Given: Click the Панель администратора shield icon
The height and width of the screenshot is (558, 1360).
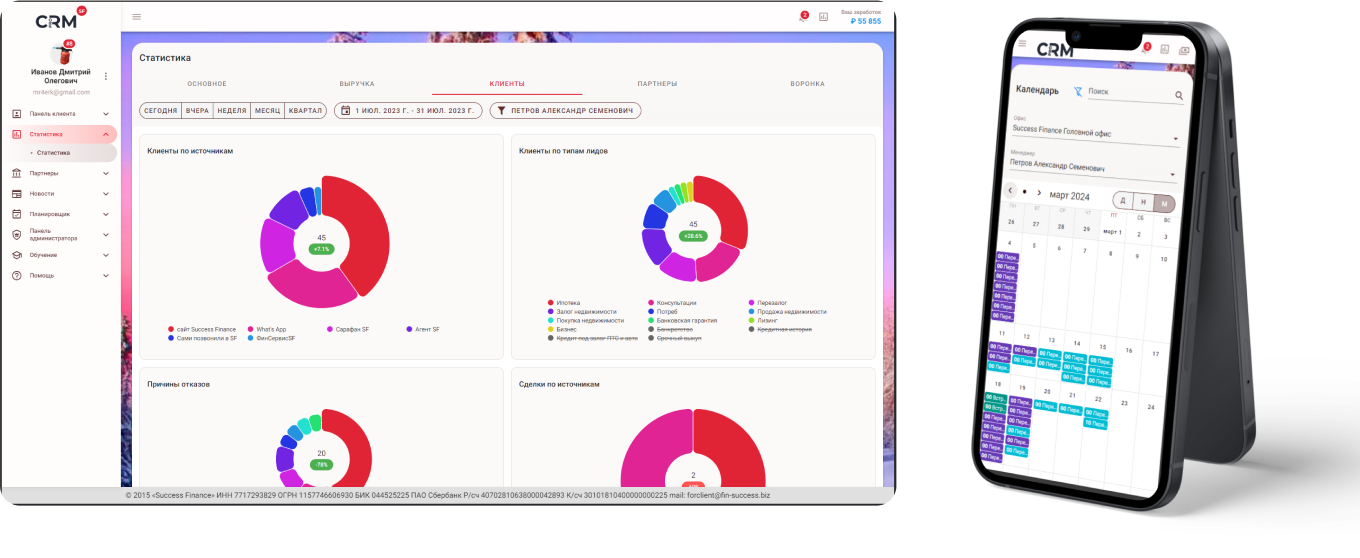Looking at the screenshot, I should 17,234.
